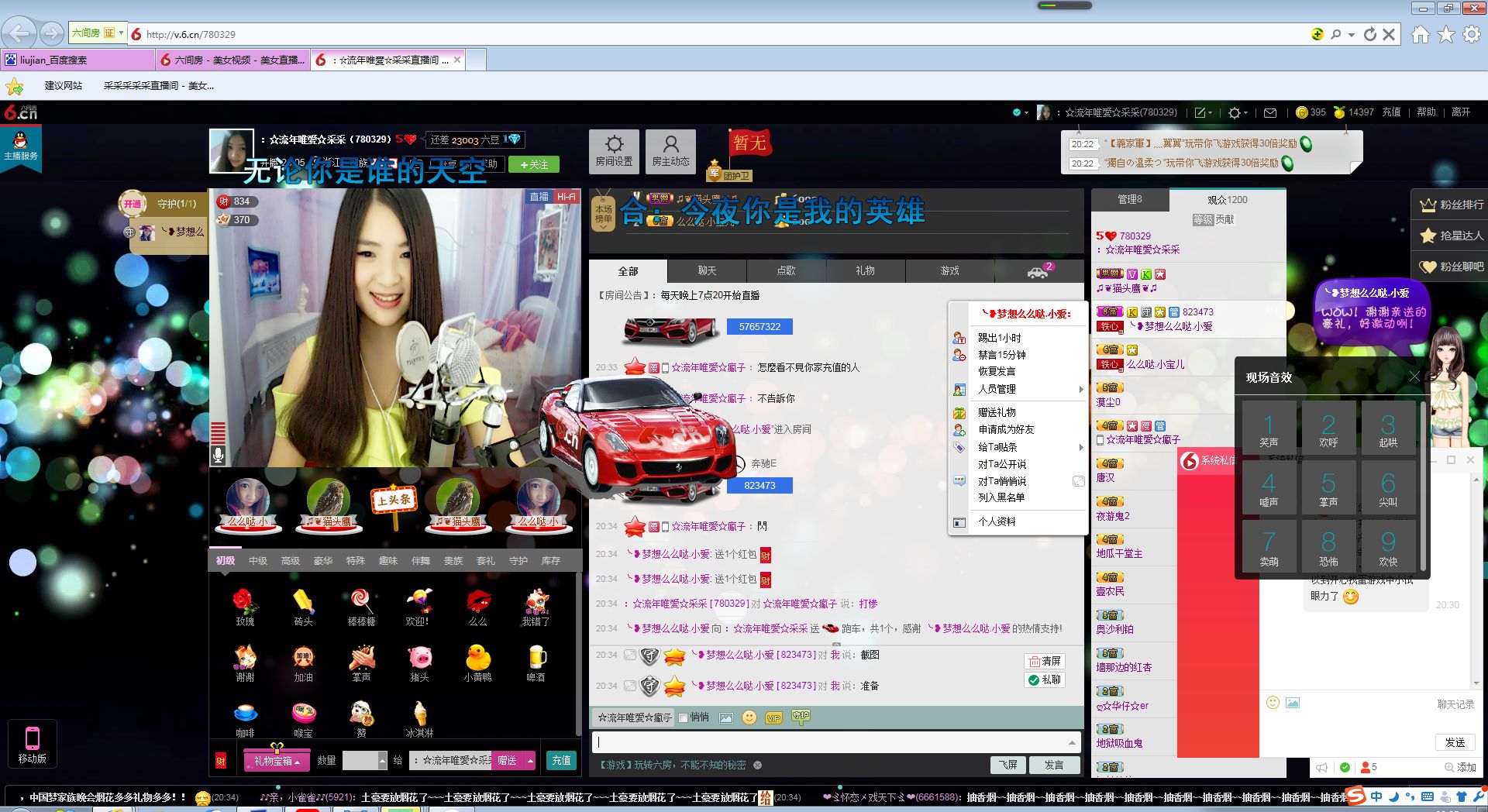Screen dimensions: 1488x812
Task: Open 抢星达人 star panel
Action: (1452, 236)
